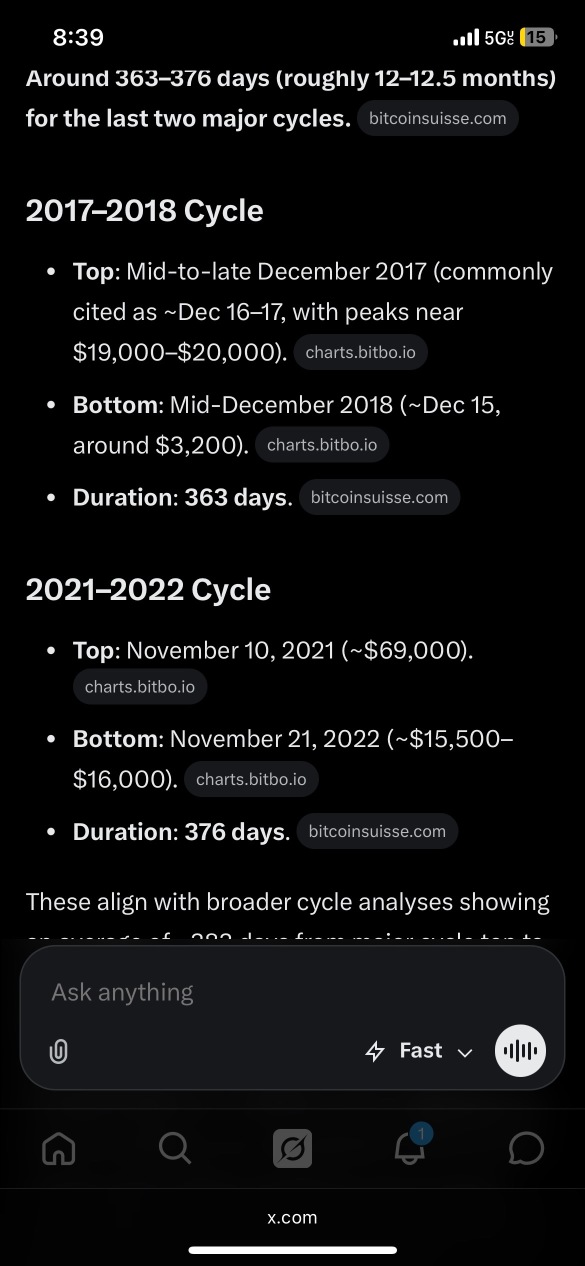This screenshot has width=585, height=1266.
Task: Open bitcoinsuisse.com chip beside 376 days
Action: tap(378, 831)
